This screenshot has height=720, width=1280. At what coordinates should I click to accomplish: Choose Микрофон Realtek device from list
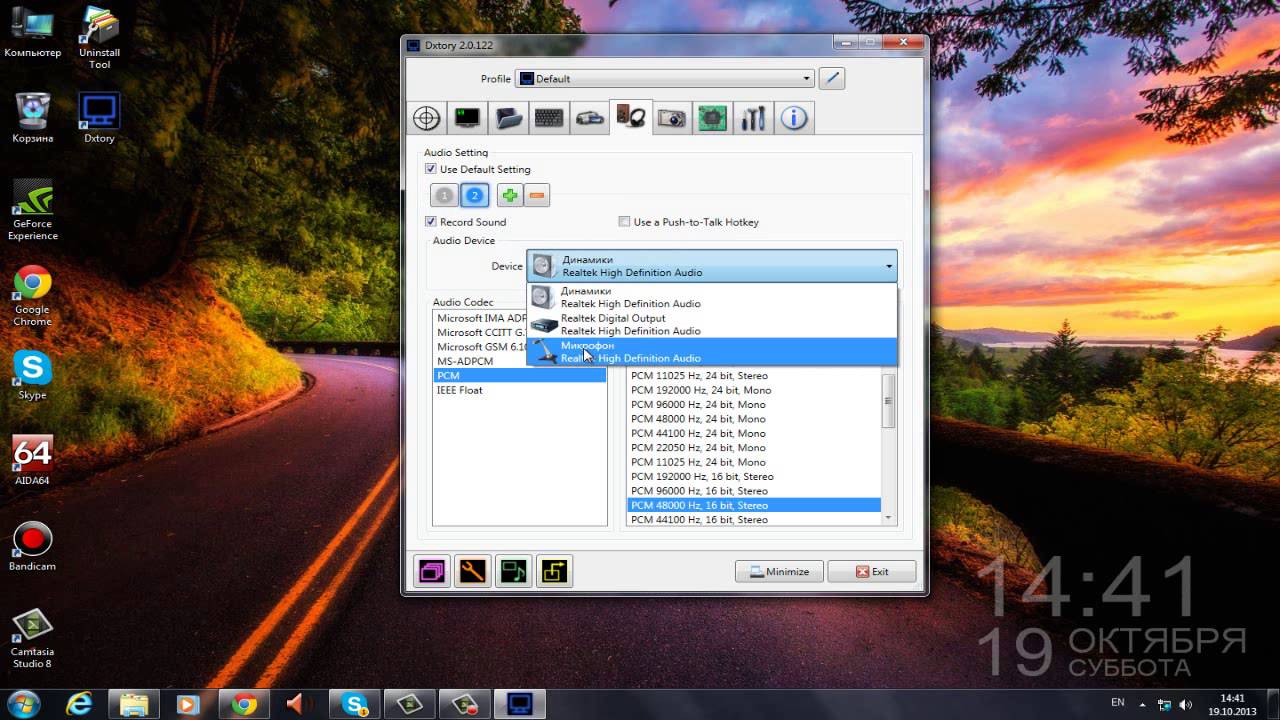(x=712, y=352)
